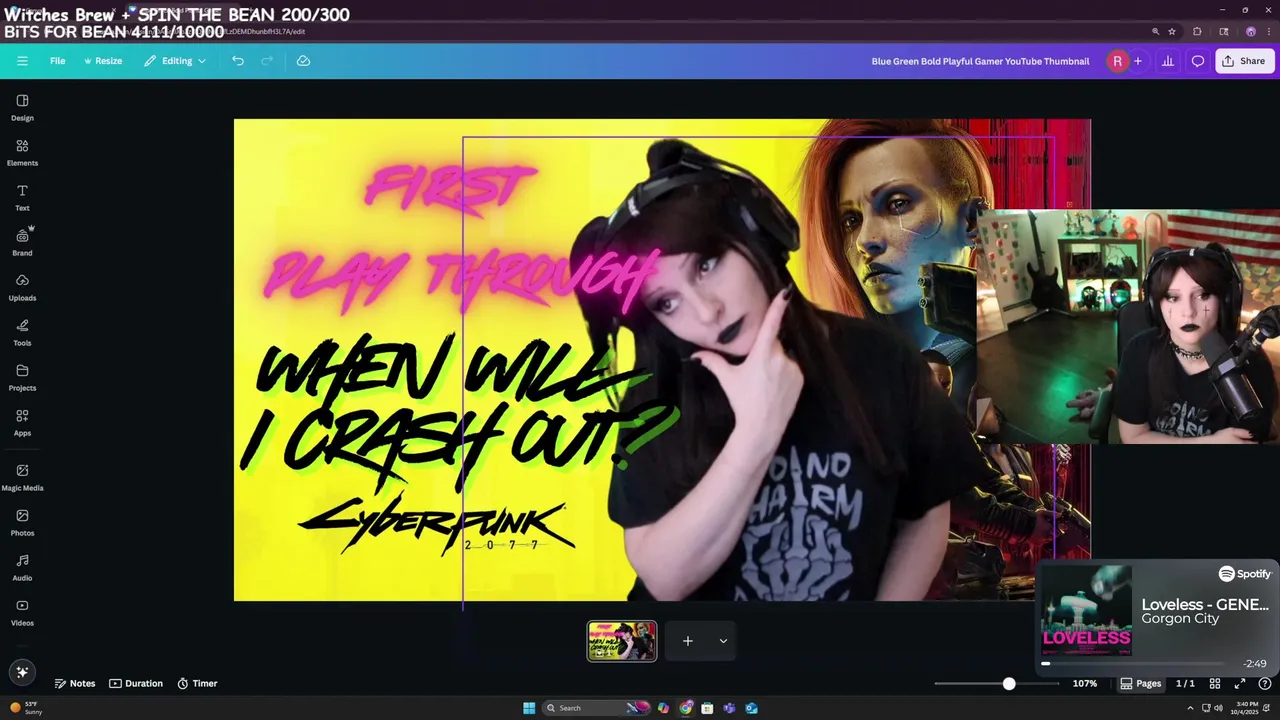Open the Resize menu
Image resolution: width=1280 pixels, height=720 pixels.
point(103,61)
